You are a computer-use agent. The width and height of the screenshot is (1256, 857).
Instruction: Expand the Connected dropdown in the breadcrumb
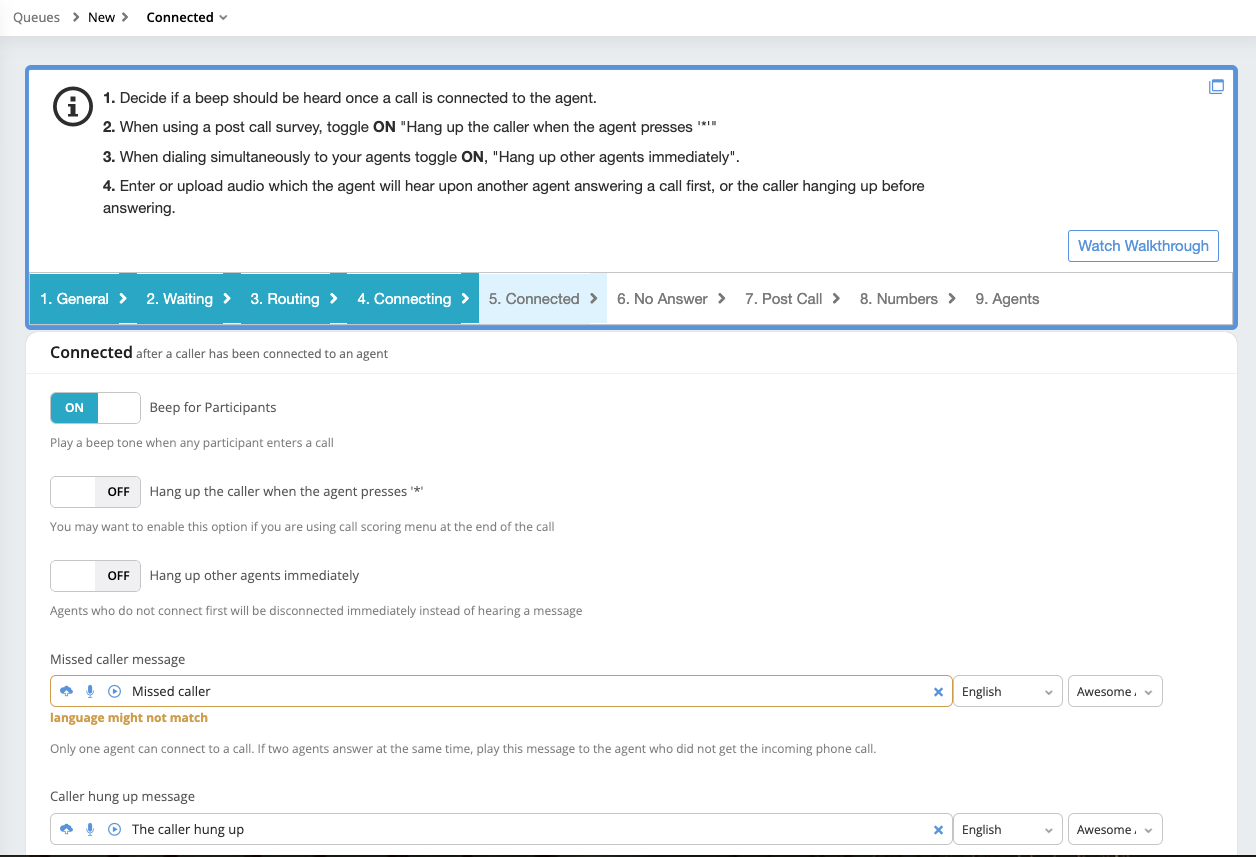(x=225, y=17)
